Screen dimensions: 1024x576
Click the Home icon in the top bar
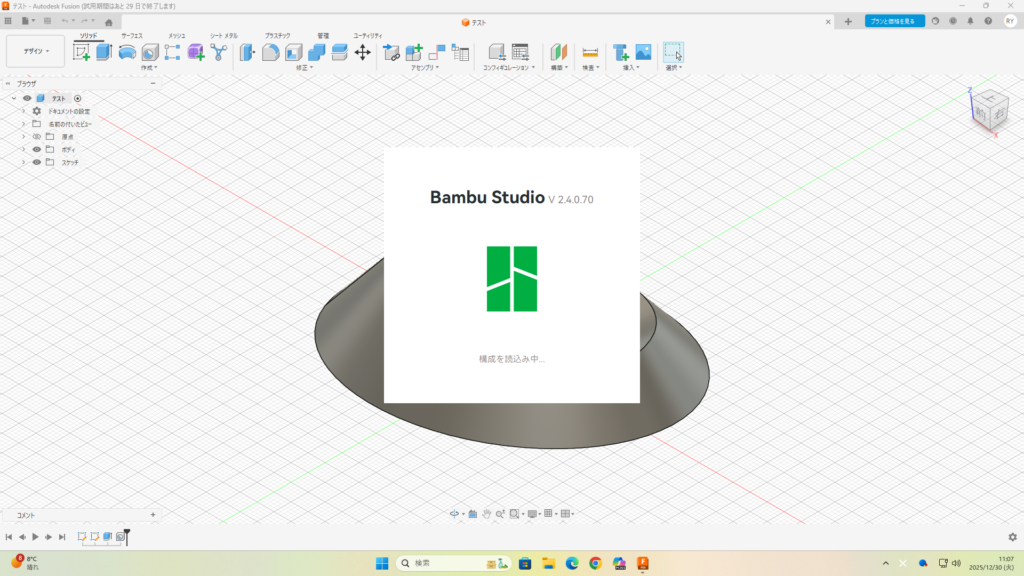[108, 22]
